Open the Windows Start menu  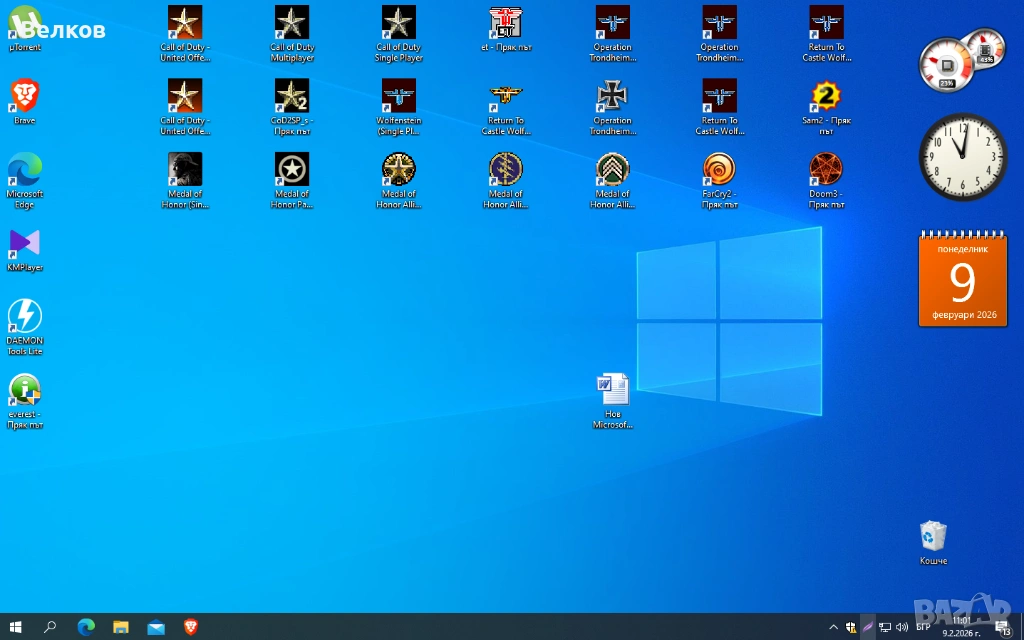(16, 627)
